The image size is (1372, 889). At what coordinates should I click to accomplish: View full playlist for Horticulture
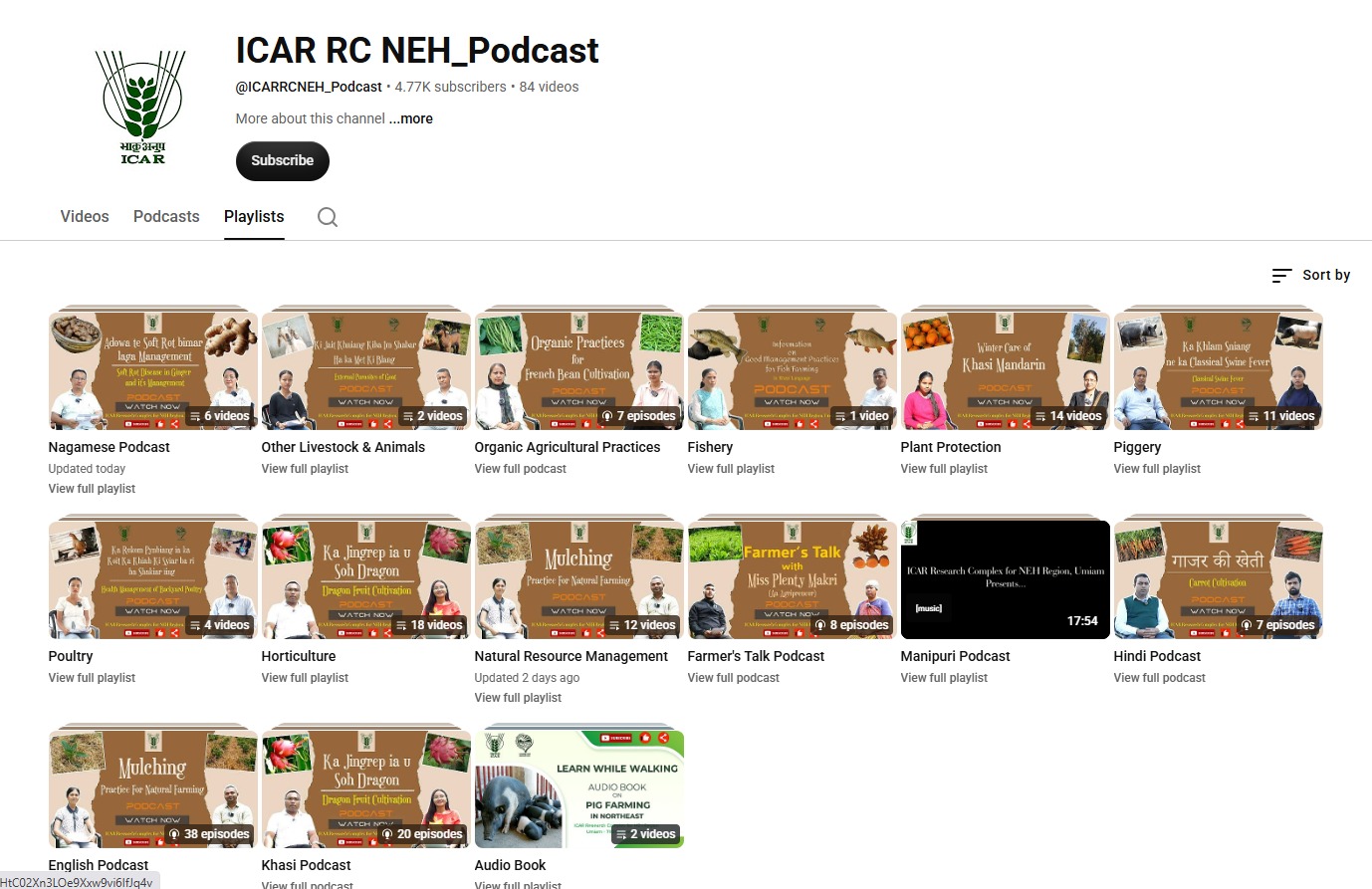point(305,678)
